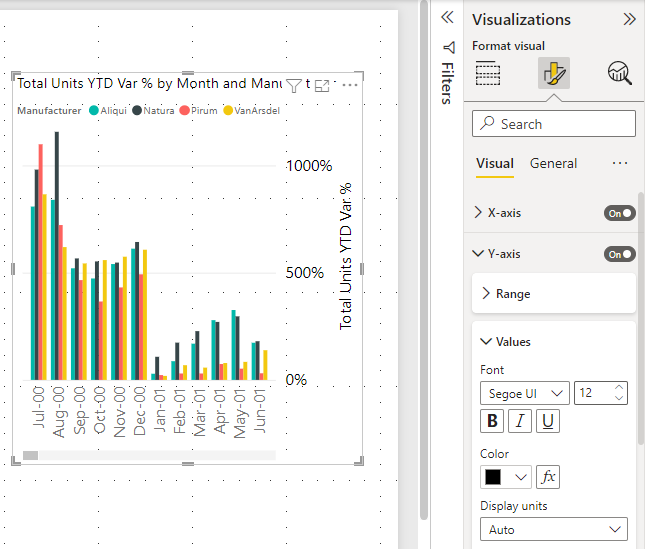The width and height of the screenshot is (645, 549).
Task: Click the Jun-01 axis label
Action: coord(260,410)
